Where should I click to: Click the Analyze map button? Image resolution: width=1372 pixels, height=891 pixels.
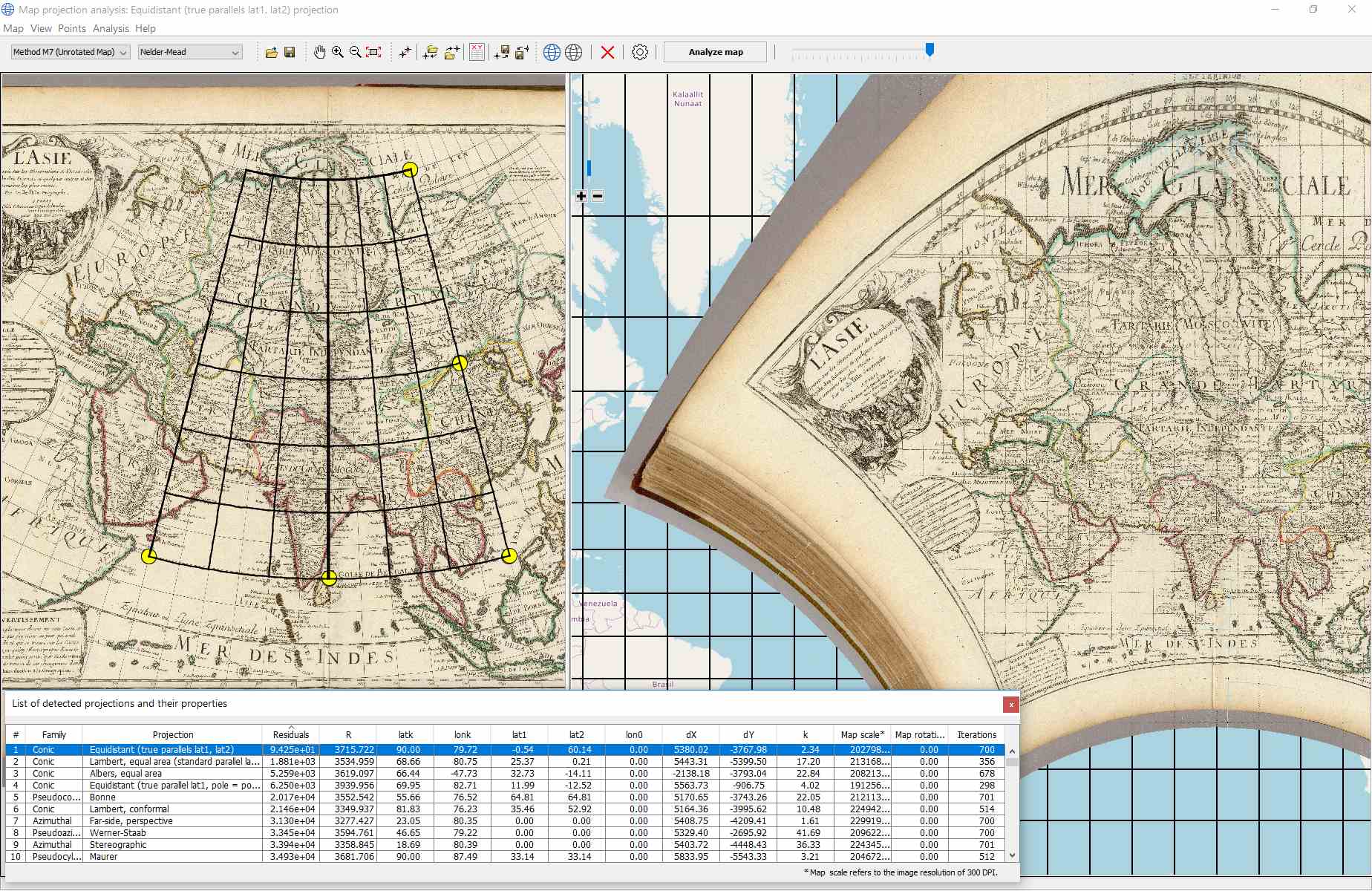pos(716,52)
